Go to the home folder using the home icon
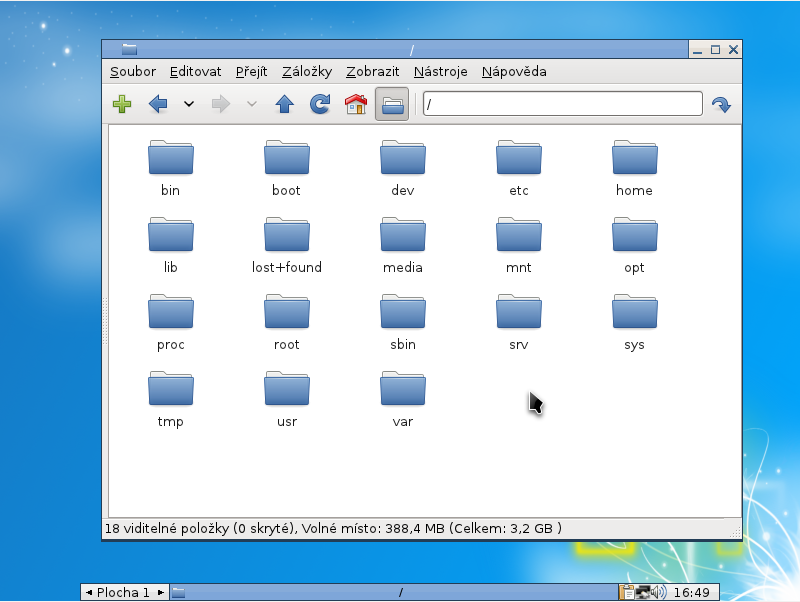The height and width of the screenshot is (602, 800). pyautogui.click(x=355, y=103)
